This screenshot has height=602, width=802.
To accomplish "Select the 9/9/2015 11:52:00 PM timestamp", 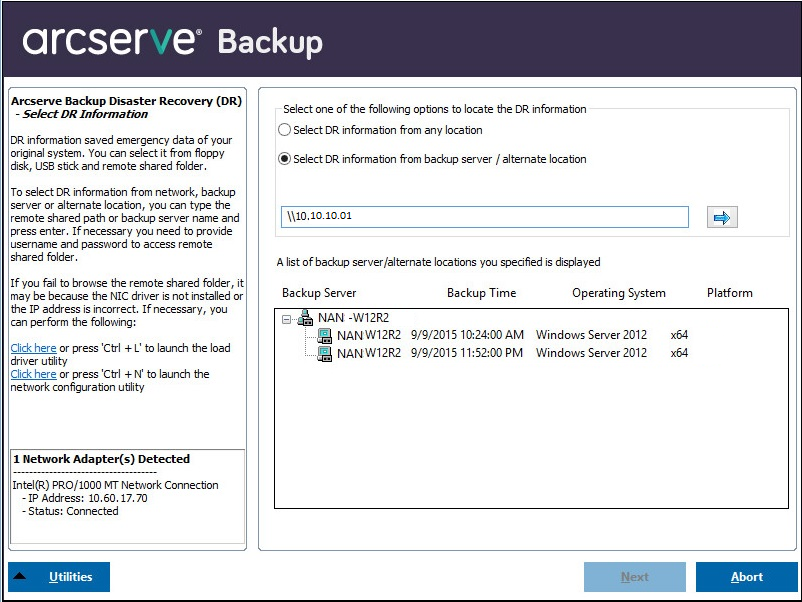I will pos(467,353).
